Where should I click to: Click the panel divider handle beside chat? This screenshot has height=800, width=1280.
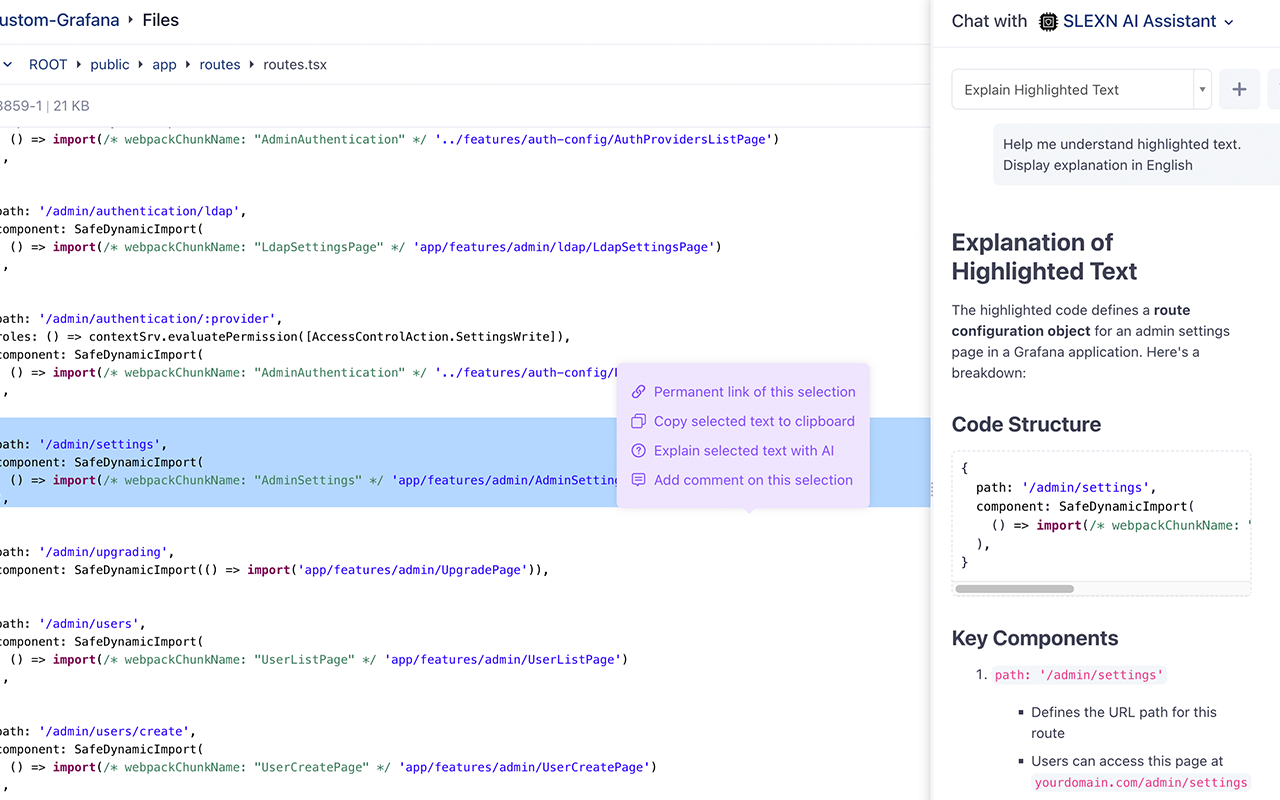coord(932,489)
